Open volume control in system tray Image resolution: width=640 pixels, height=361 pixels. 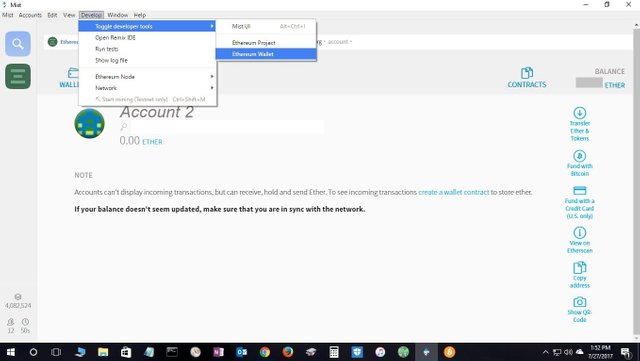tap(568, 352)
